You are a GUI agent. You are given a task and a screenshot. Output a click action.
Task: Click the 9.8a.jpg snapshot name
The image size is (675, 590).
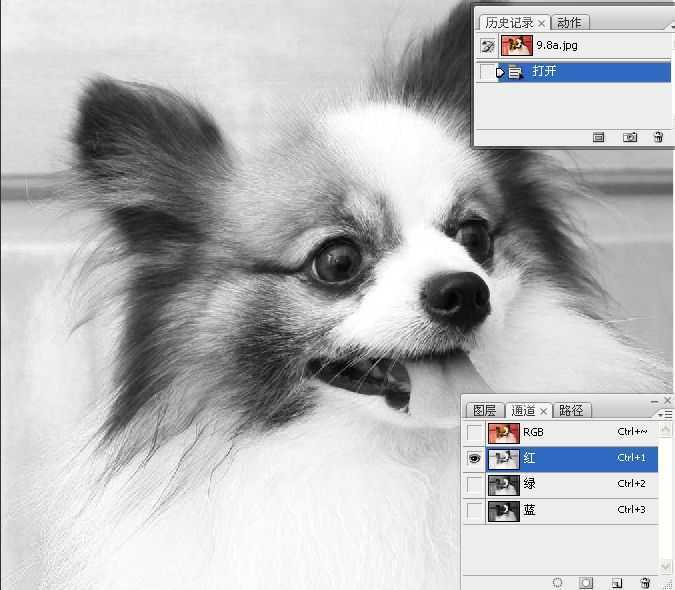click(557, 45)
